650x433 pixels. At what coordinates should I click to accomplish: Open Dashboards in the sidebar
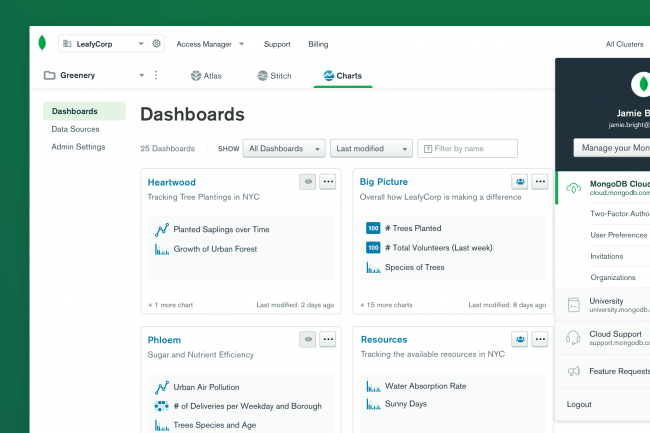pos(84,111)
